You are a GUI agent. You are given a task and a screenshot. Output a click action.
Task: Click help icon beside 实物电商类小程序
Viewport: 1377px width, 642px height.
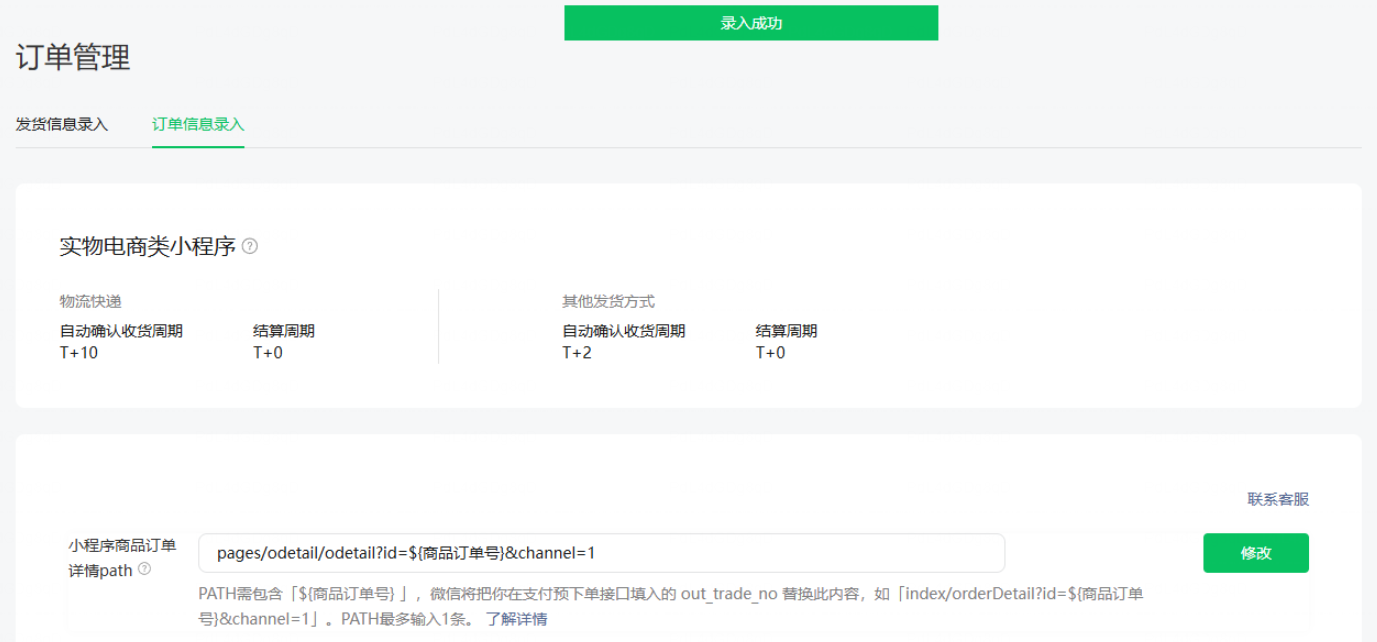250,246
